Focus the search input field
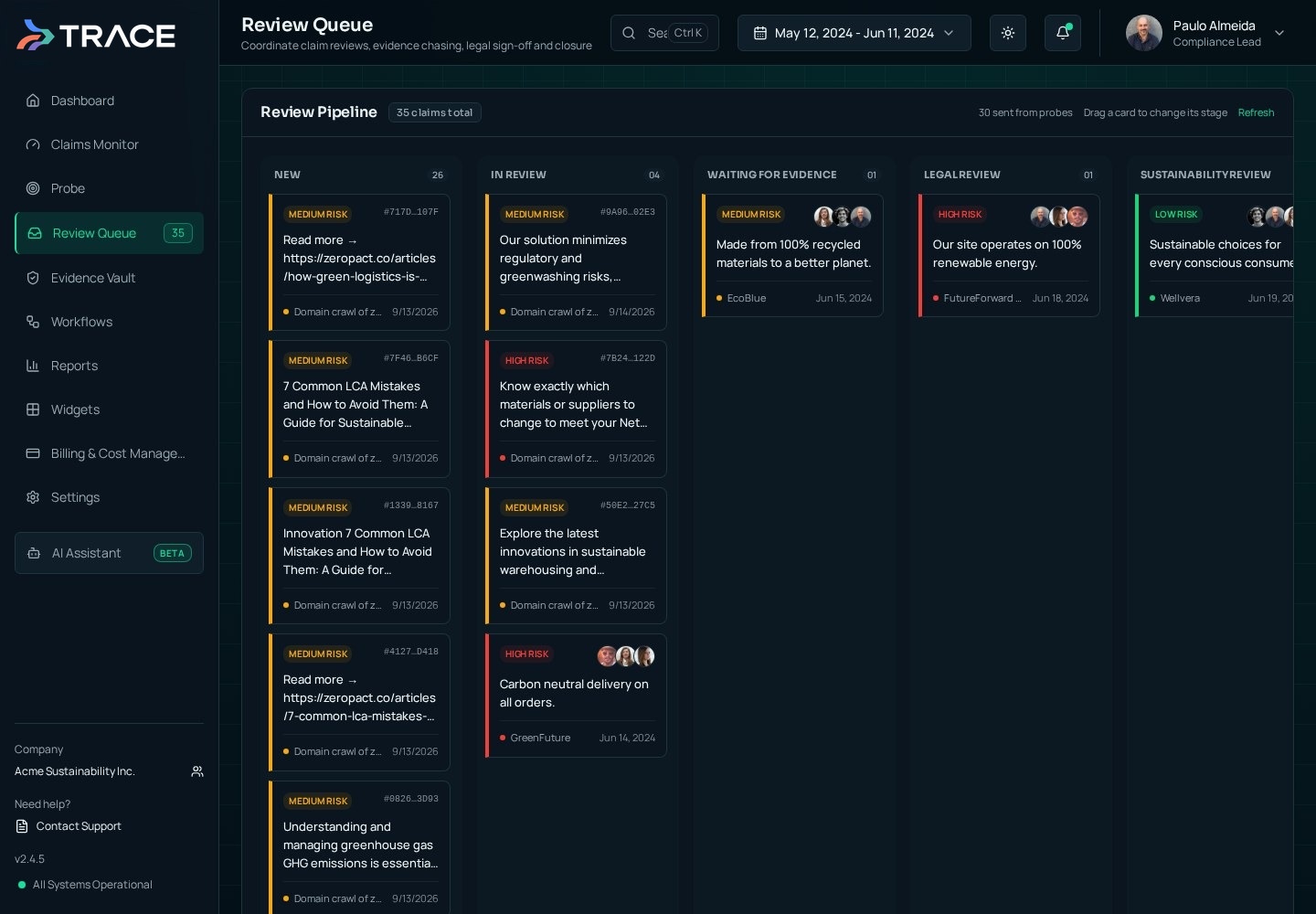 click(664, 33)
